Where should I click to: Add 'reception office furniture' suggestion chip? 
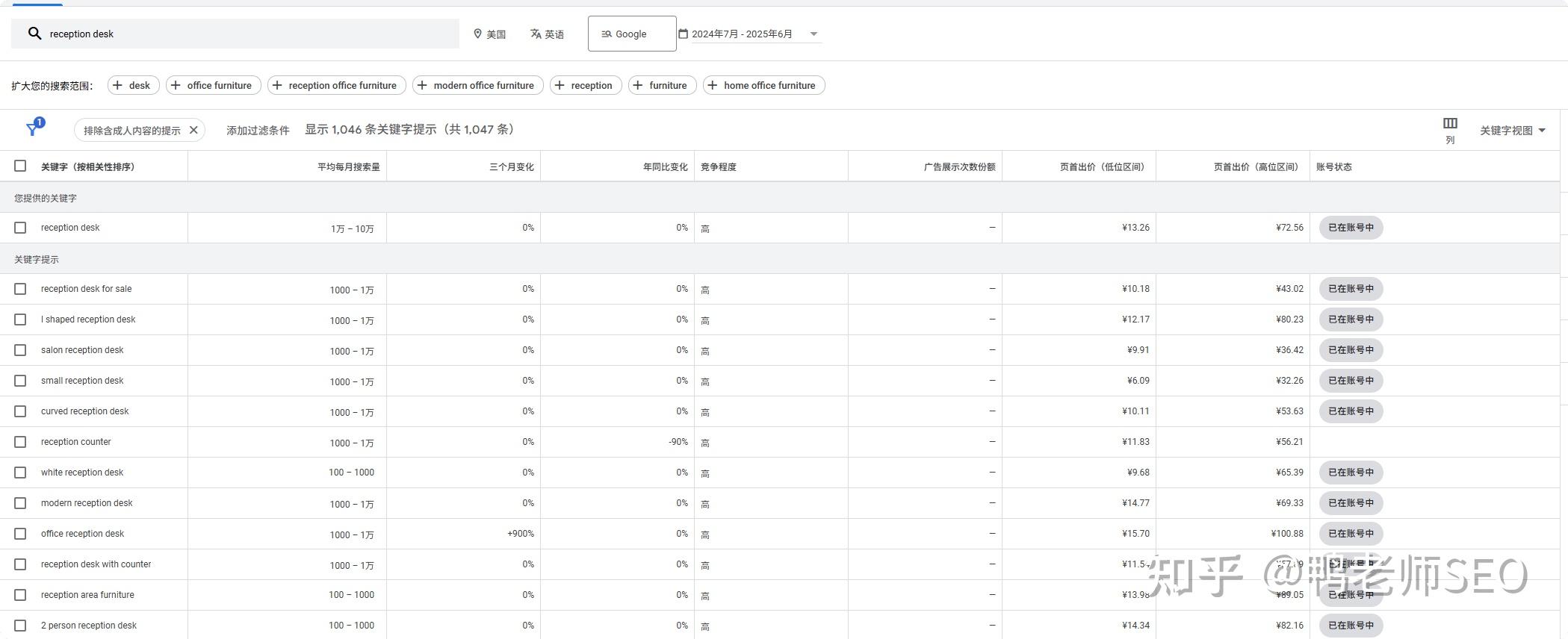coord(337,86)
